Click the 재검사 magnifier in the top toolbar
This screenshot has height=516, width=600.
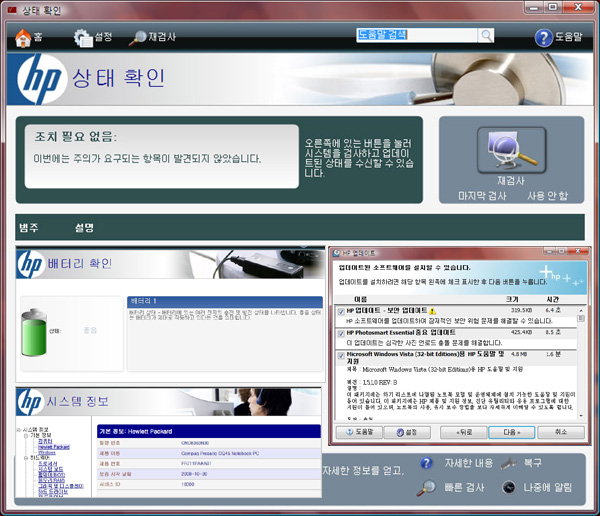pos(152,38)
